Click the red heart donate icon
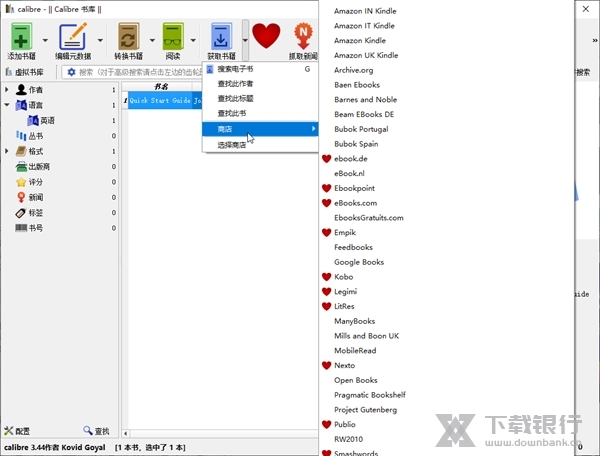The image size is (600, 456). tap(266, 36)
